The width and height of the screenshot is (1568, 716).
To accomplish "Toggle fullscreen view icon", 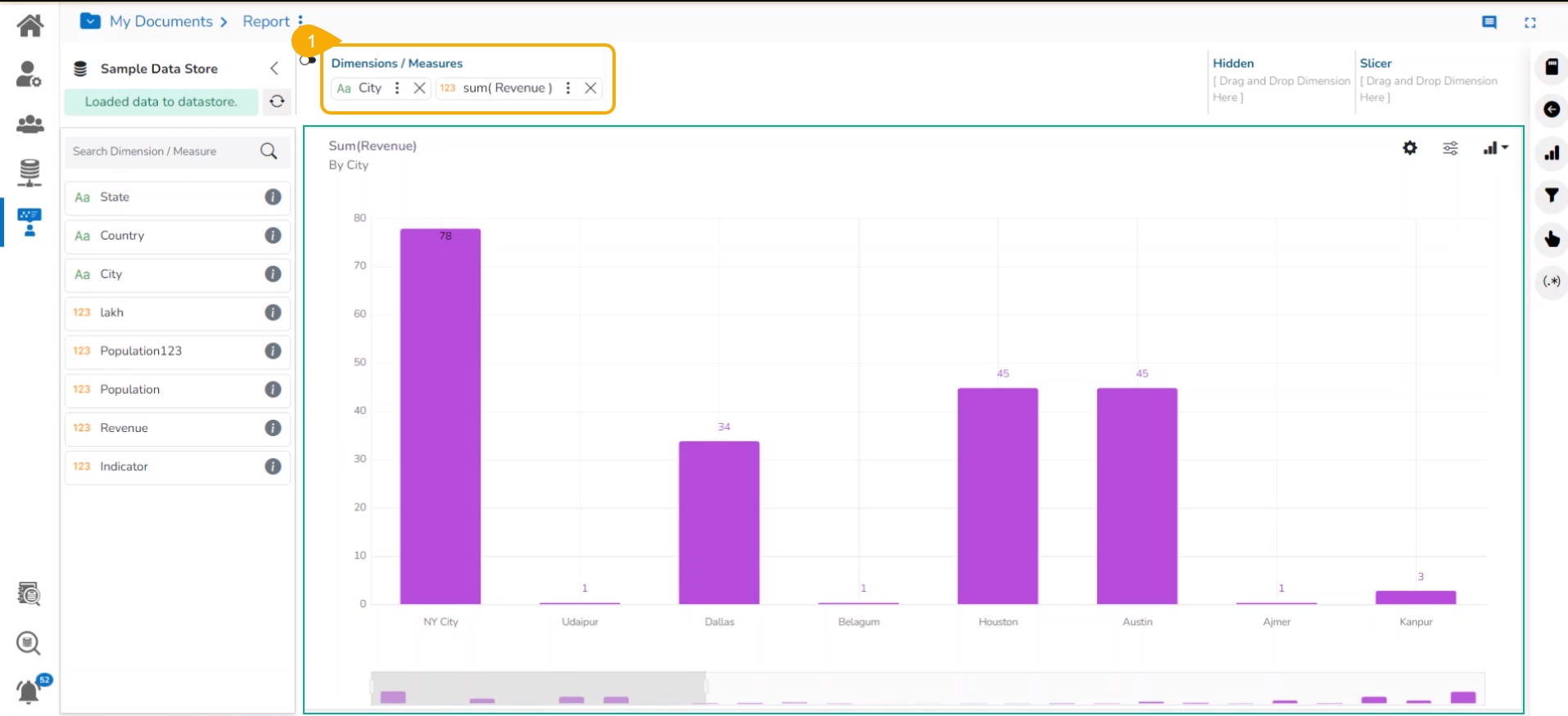I will tap(1530, 23).
